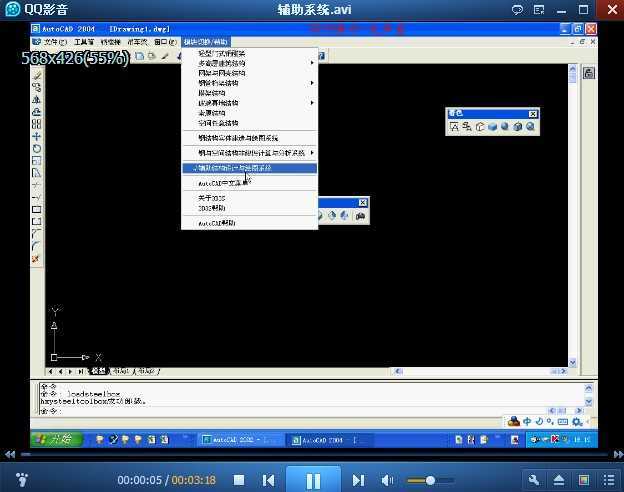Switch to AutoCAD 2002 taskbar button
This screenshot has height=492, width=624.
tap(240, 440)
